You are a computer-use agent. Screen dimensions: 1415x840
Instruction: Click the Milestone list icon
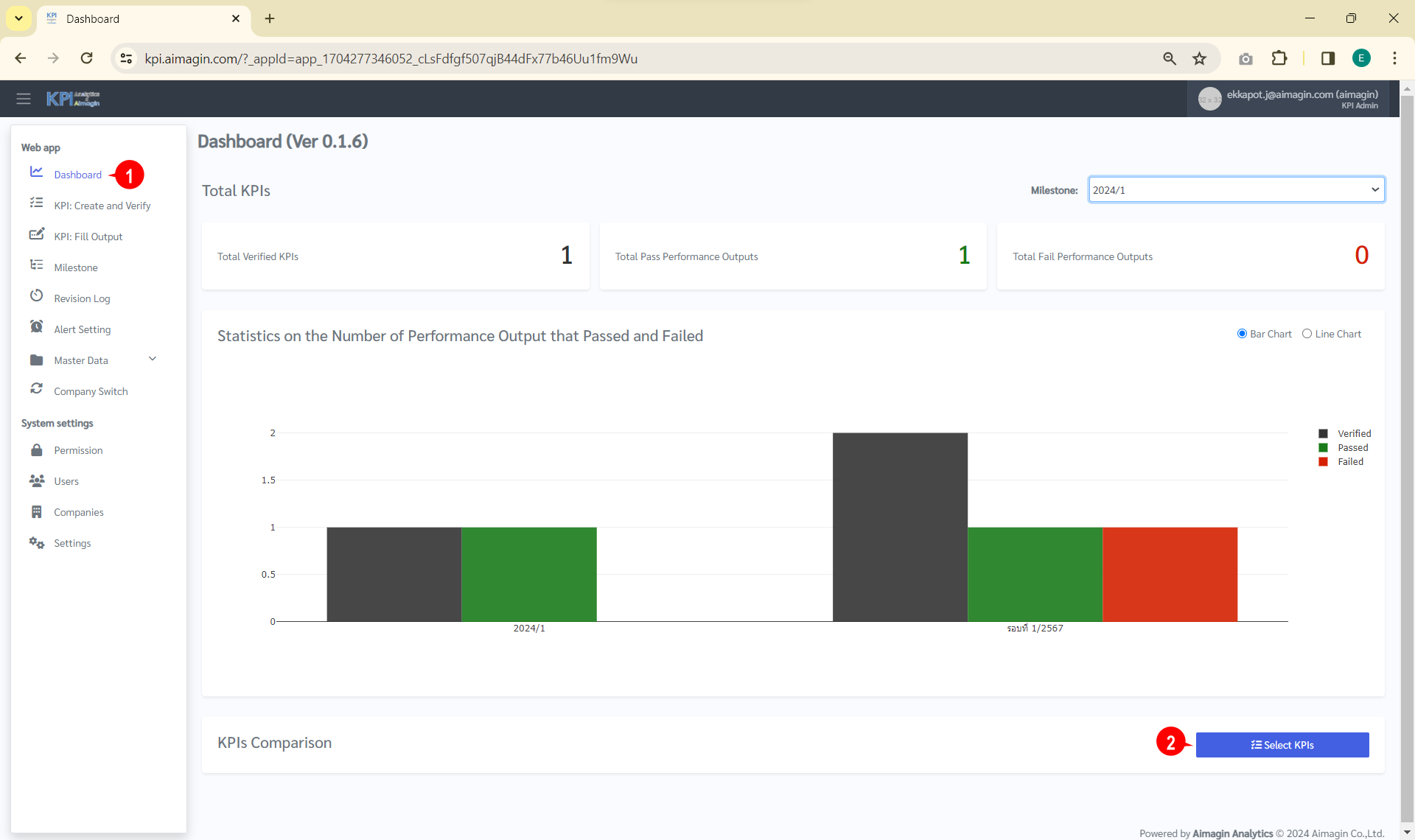(36, 265)
